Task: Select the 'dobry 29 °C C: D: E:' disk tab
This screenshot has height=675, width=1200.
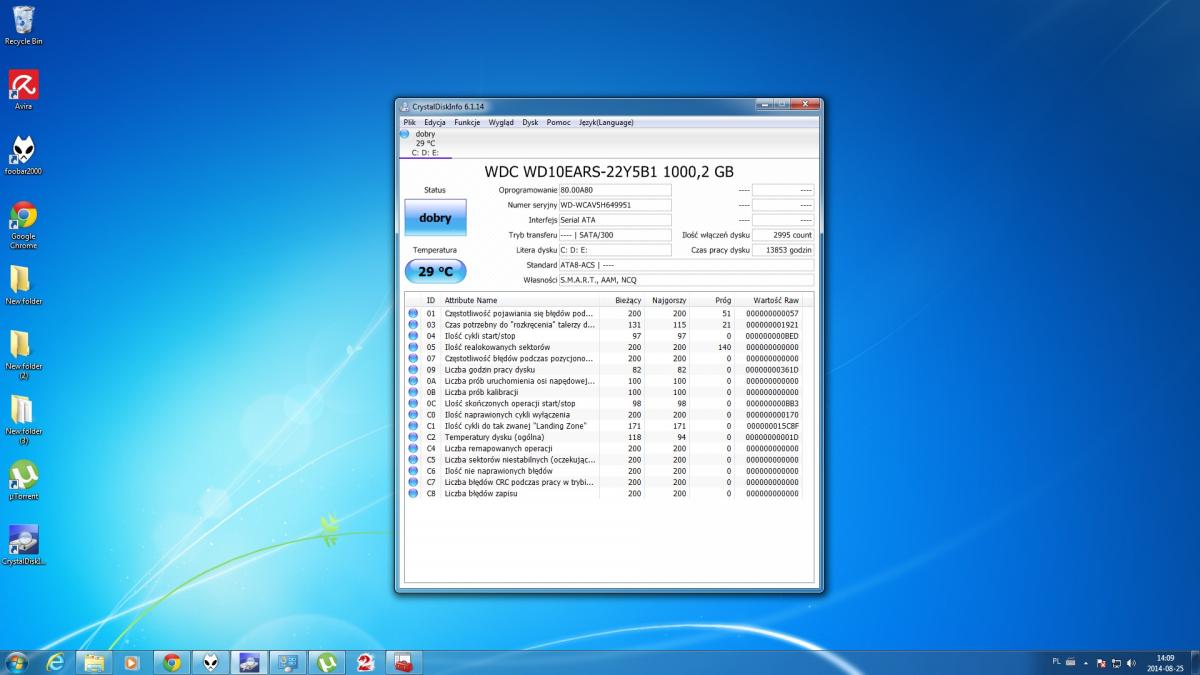Action: pos(425,143)
